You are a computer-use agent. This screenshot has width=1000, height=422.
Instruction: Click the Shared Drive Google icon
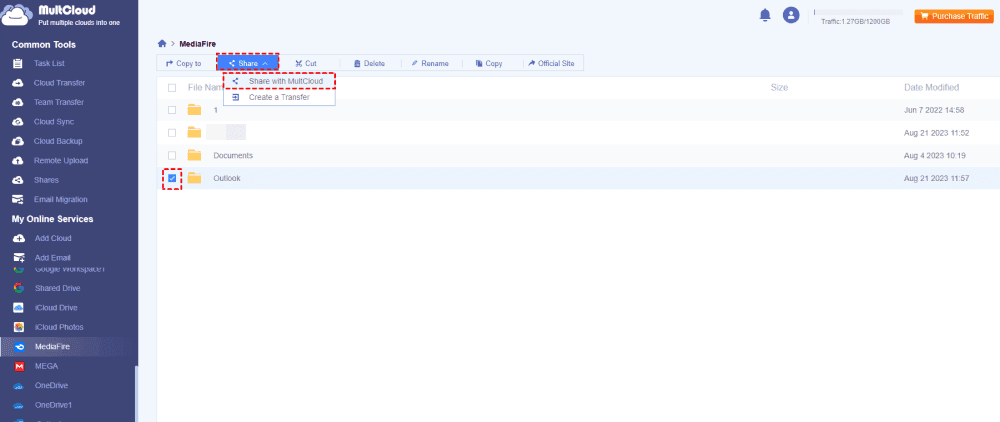(19, 288)
